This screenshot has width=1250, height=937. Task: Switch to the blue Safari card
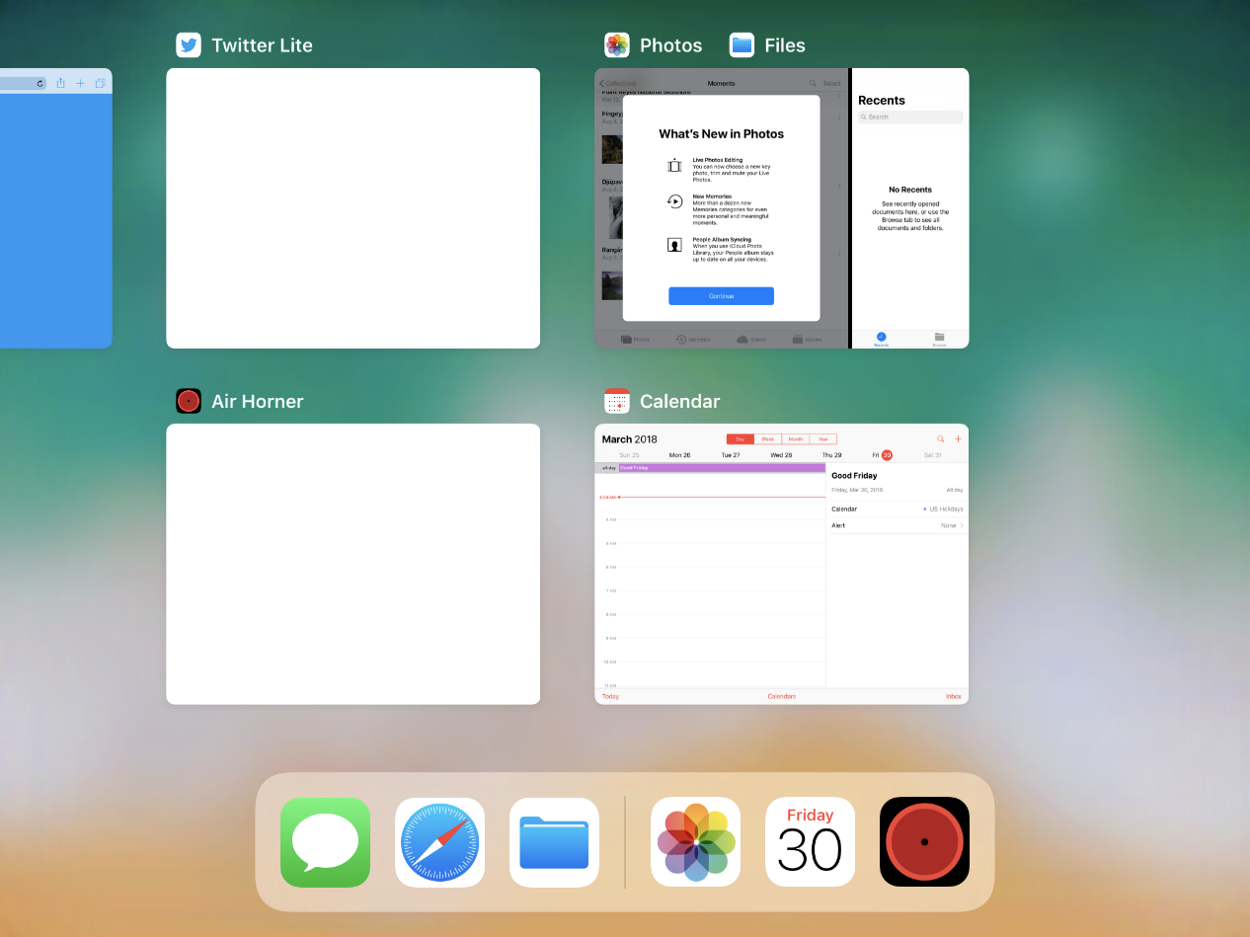click(56, 208)
